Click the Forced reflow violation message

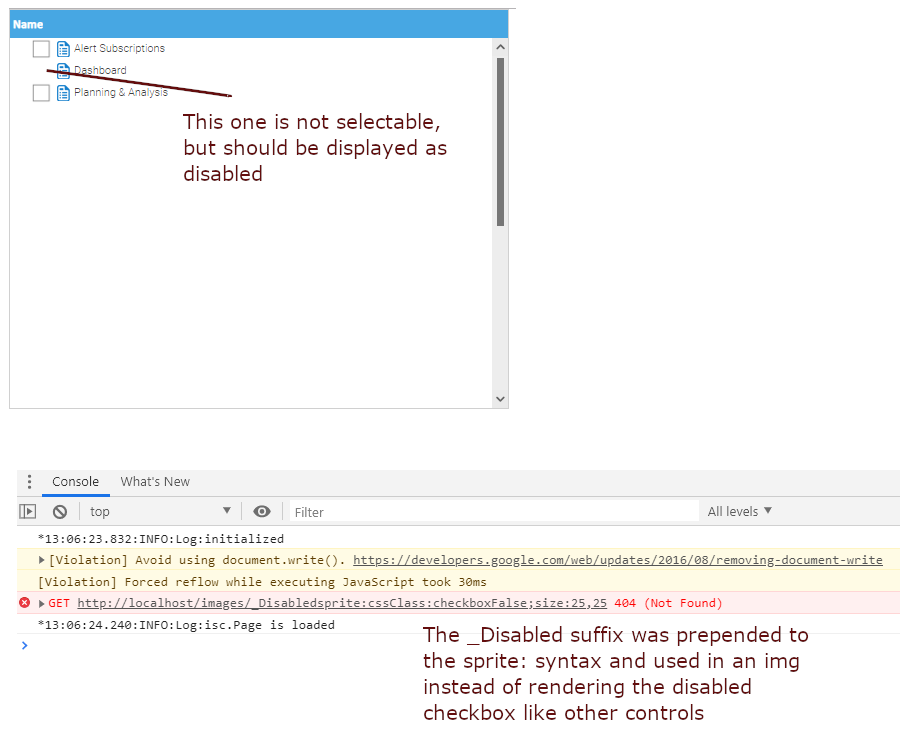(x=262, y=582)
